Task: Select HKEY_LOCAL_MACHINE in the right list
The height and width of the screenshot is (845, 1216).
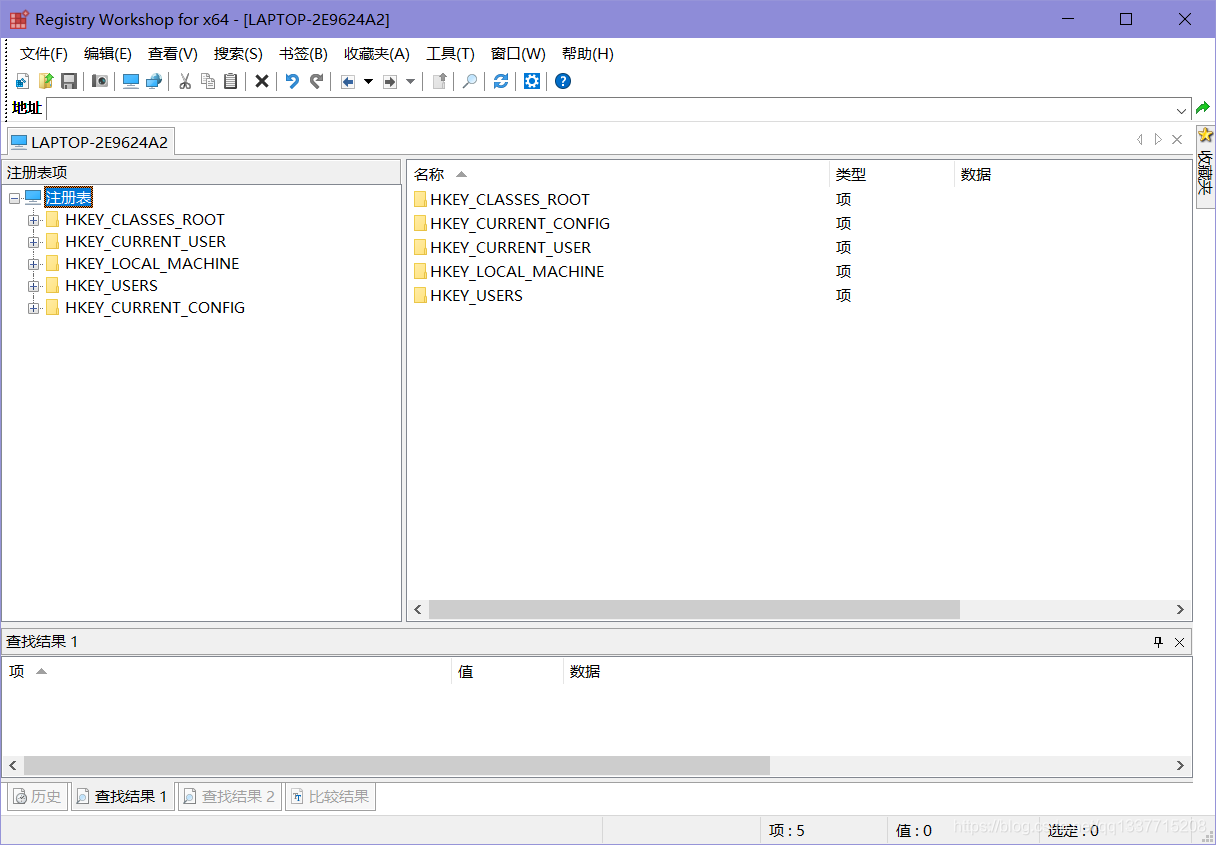Action: (517, 272)
